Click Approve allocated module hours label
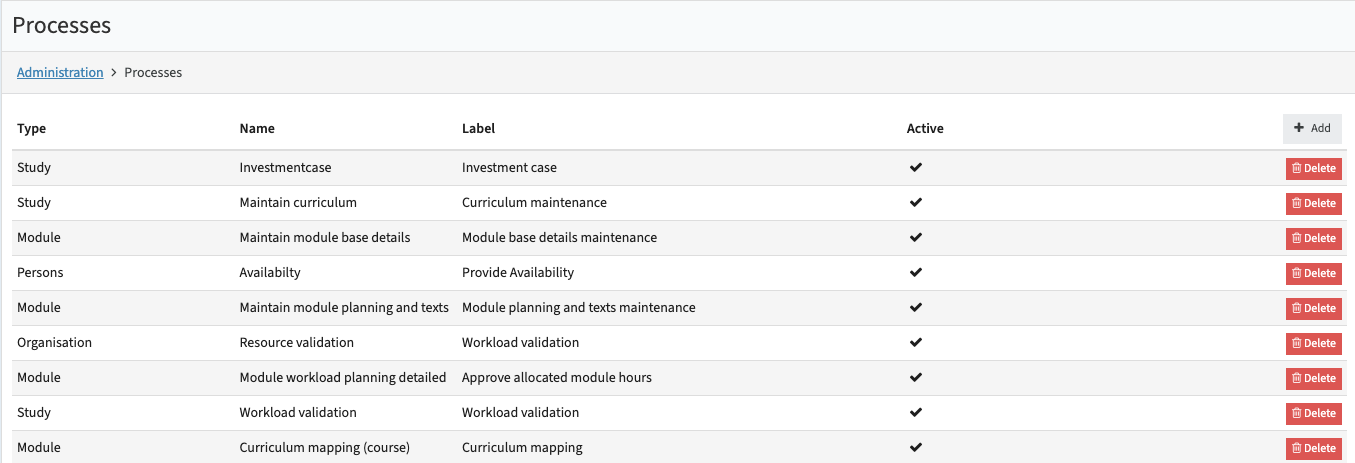Viewport: 1355px width, 463px height. [x=557, y=377]
